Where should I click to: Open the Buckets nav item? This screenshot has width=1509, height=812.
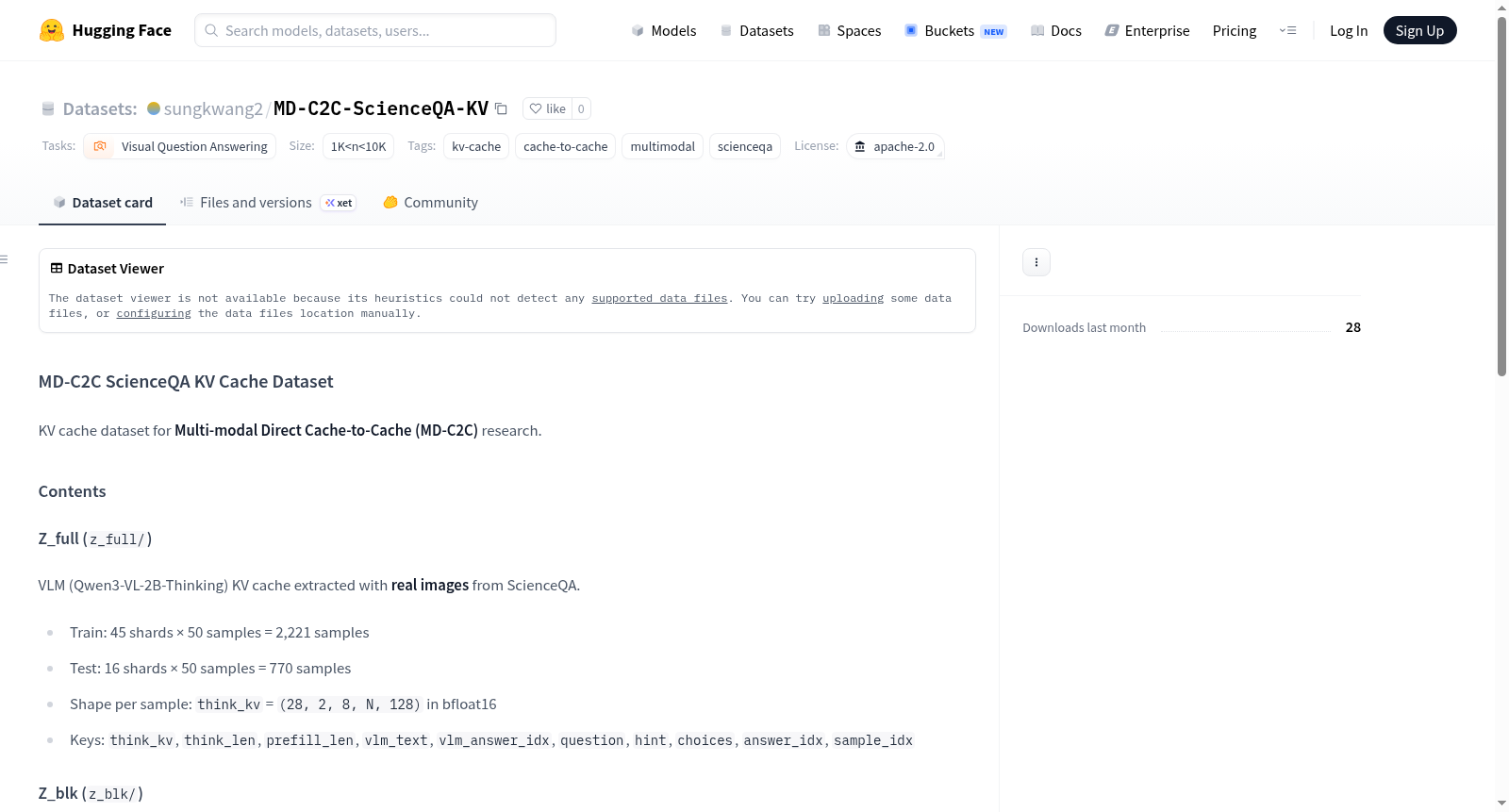tap(955, 30)
